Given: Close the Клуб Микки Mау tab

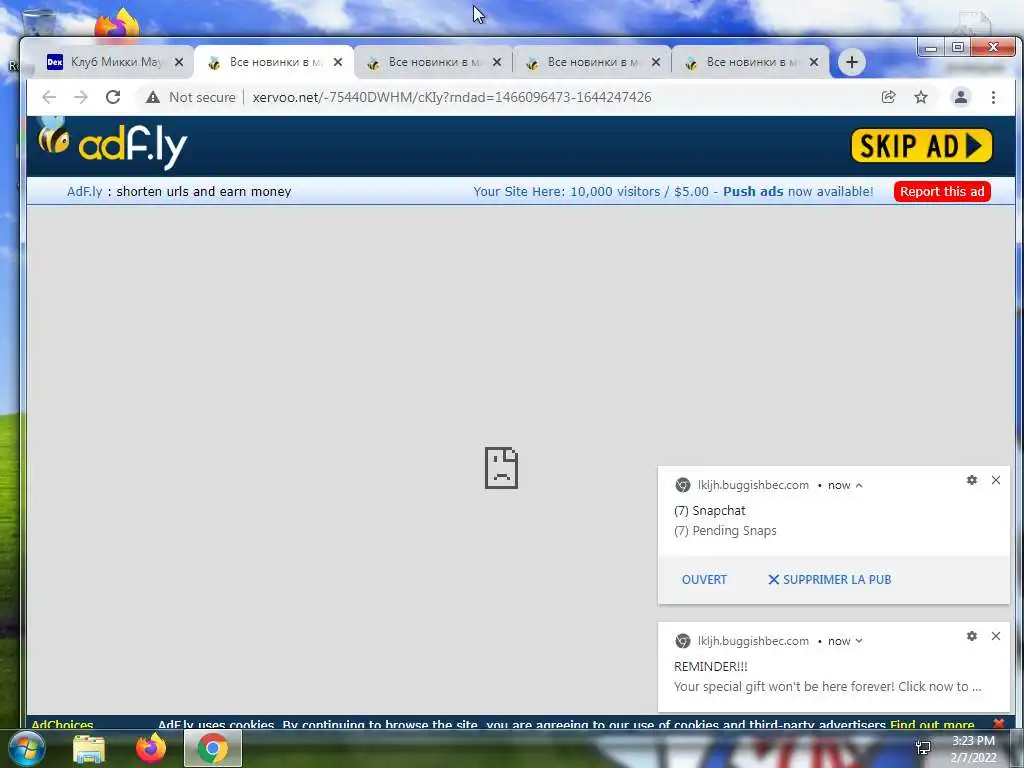Looking at the screenshot, I should pyautogui.click(x=179, y=62).
